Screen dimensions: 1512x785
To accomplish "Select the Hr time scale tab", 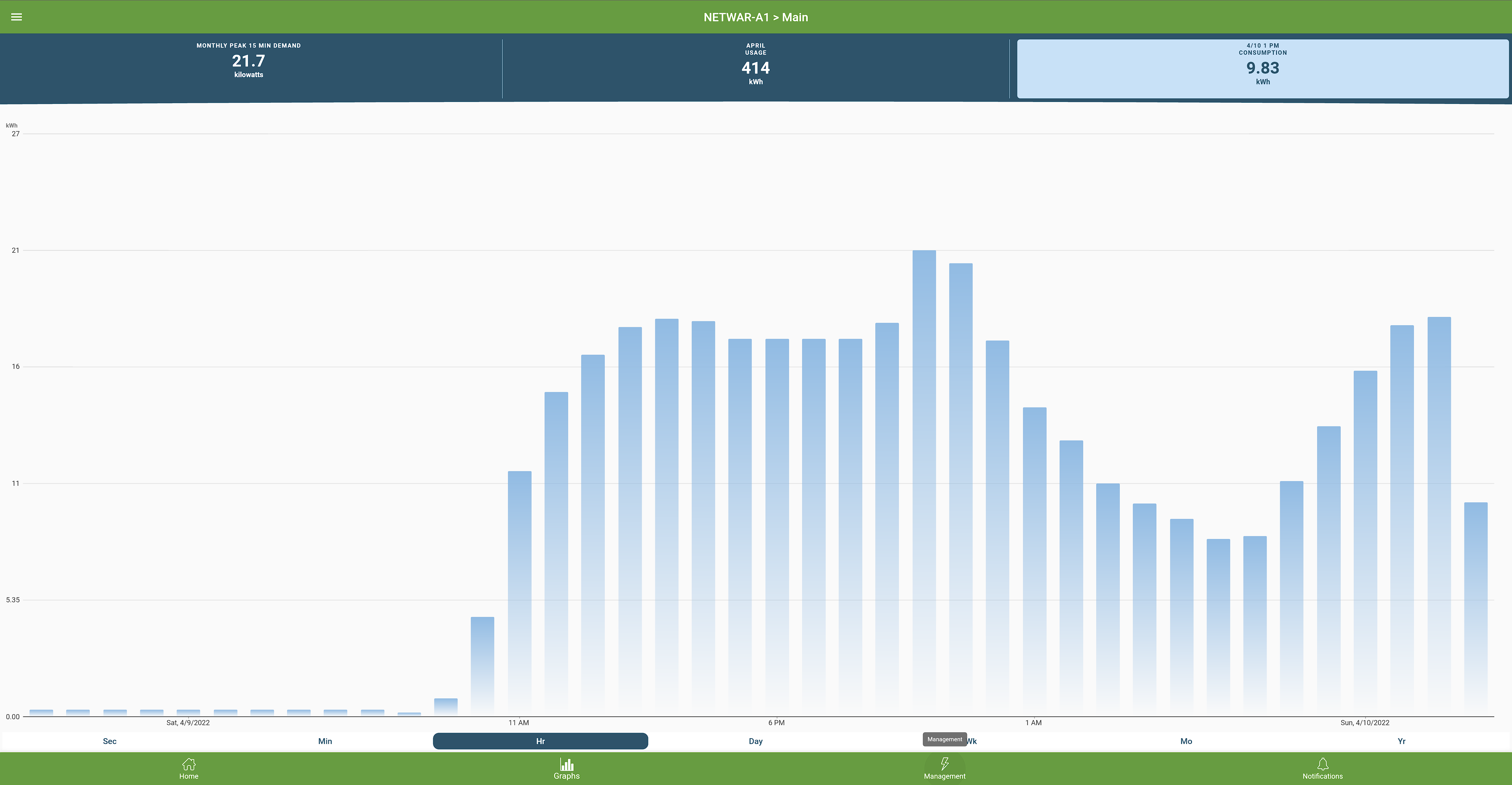I will [540, 741].
